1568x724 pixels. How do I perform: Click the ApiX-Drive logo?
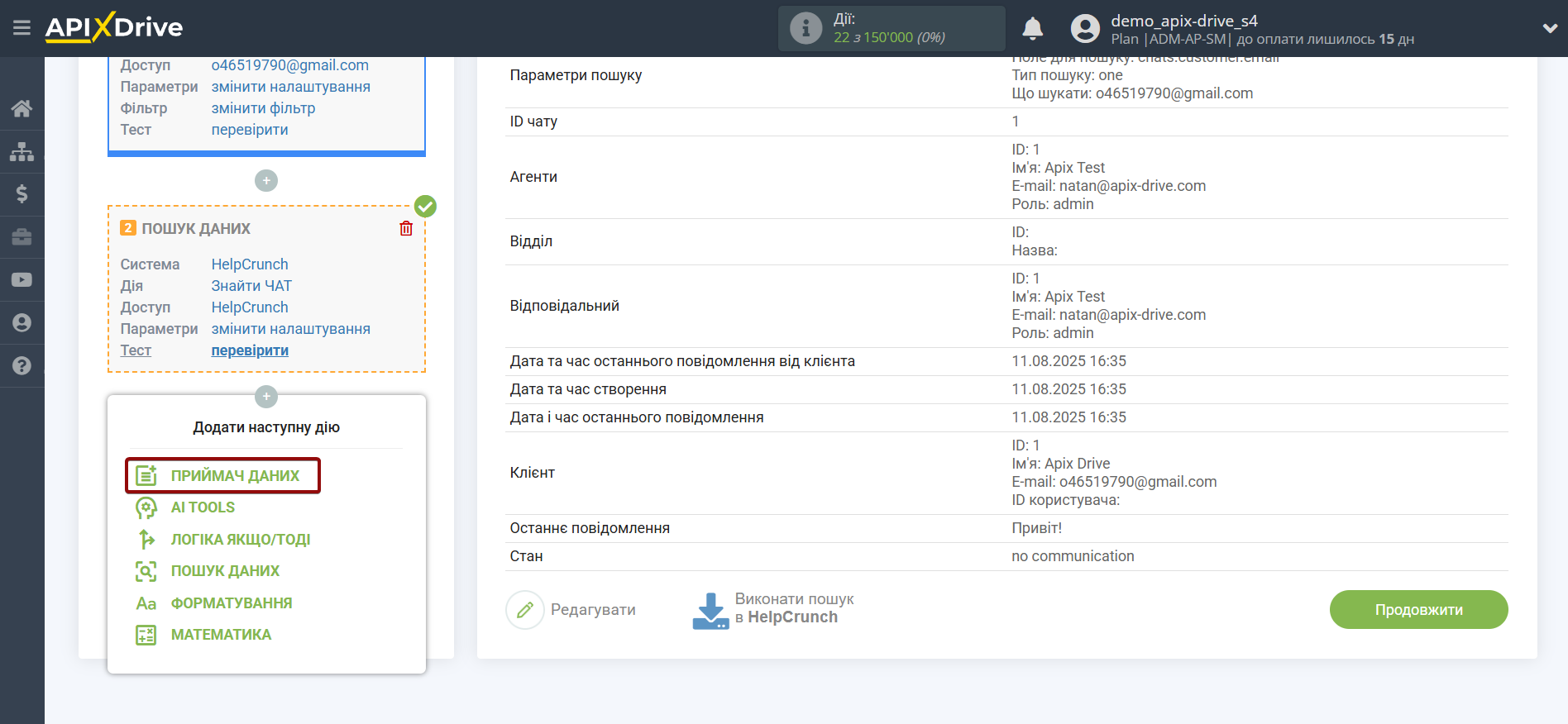click(114, 27)
